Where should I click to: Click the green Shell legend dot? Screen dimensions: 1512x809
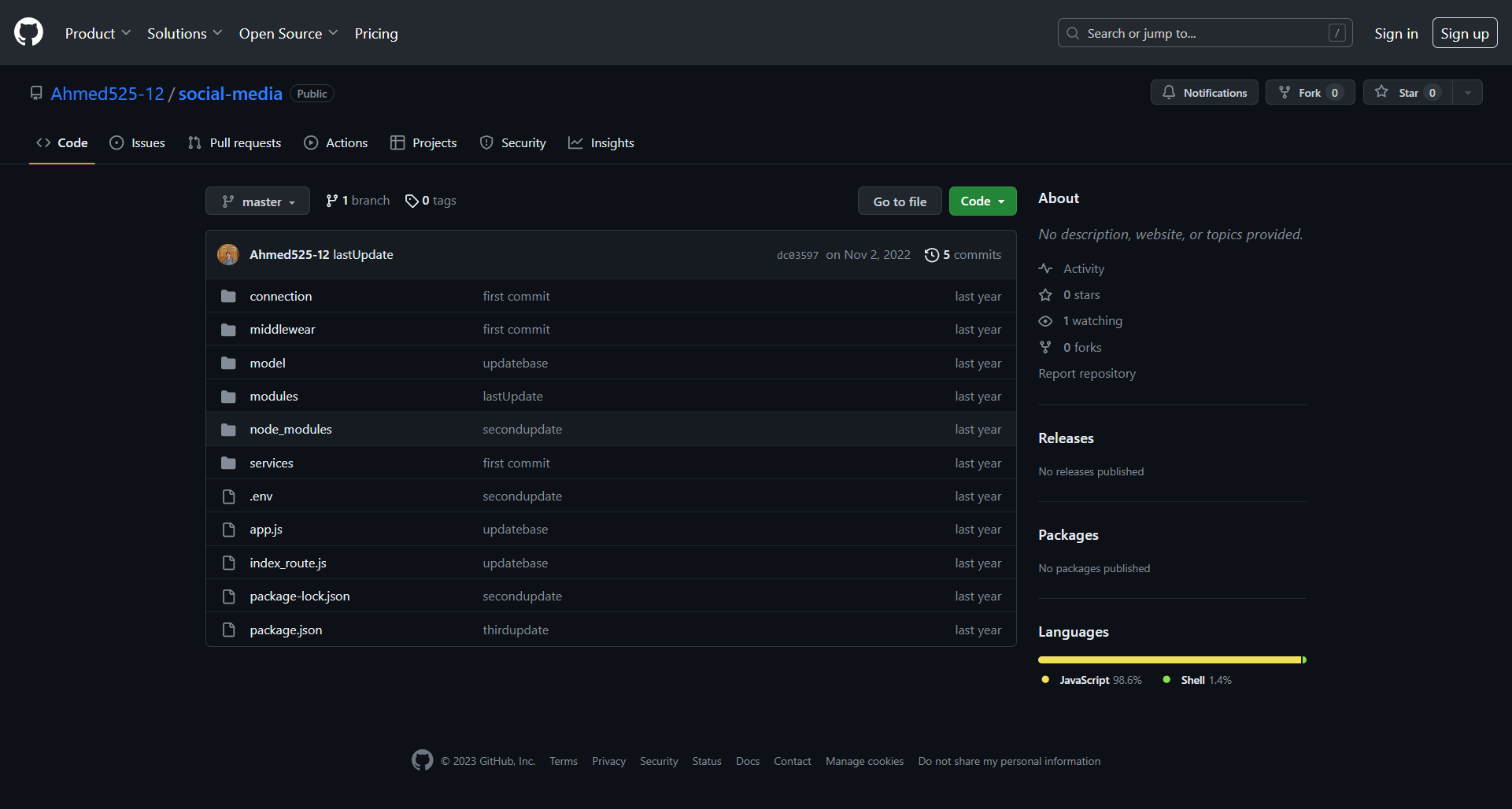[1166, 679]
